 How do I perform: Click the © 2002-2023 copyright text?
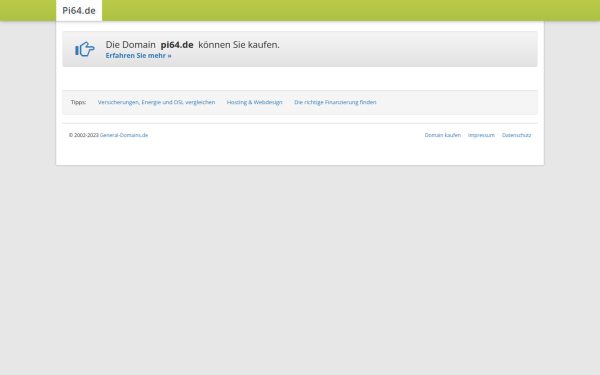84,135
